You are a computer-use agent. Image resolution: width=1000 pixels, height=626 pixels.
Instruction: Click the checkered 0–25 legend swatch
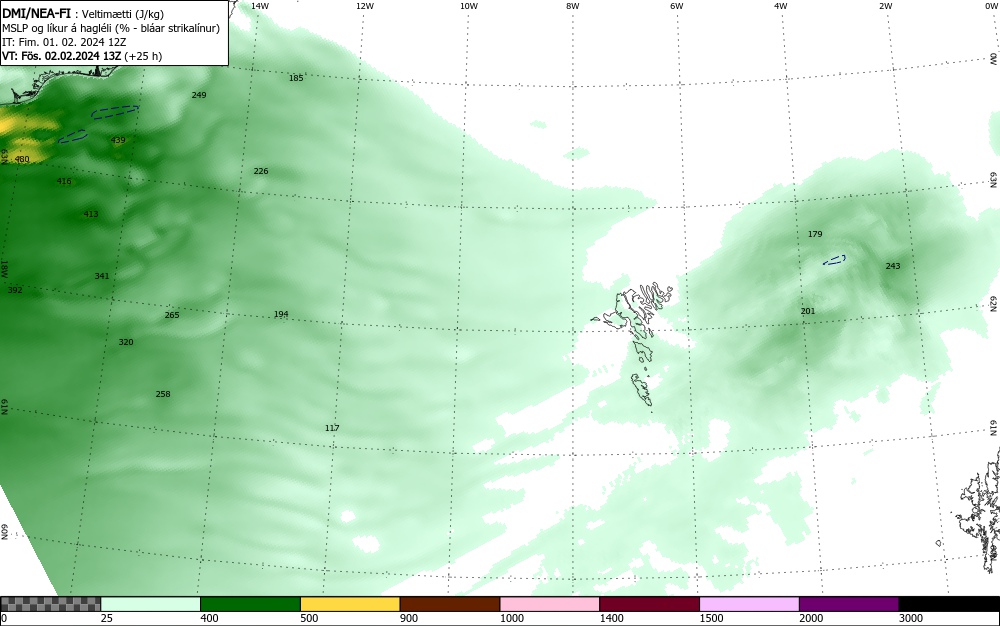click(50, 604)
